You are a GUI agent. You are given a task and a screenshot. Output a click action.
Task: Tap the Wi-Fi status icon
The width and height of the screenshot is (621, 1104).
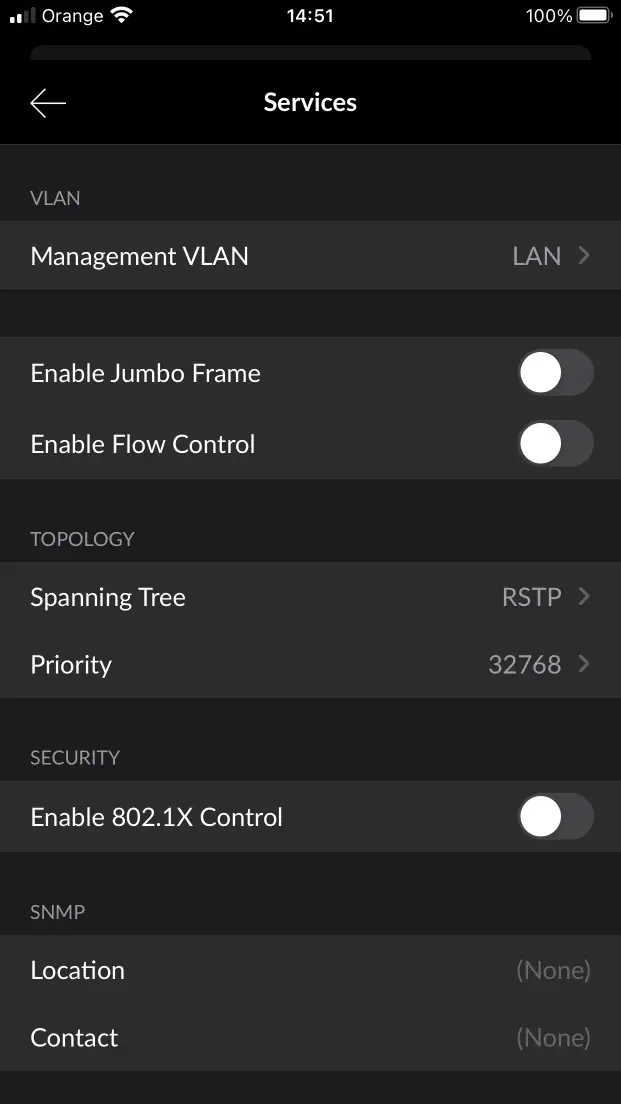(122, 16)
